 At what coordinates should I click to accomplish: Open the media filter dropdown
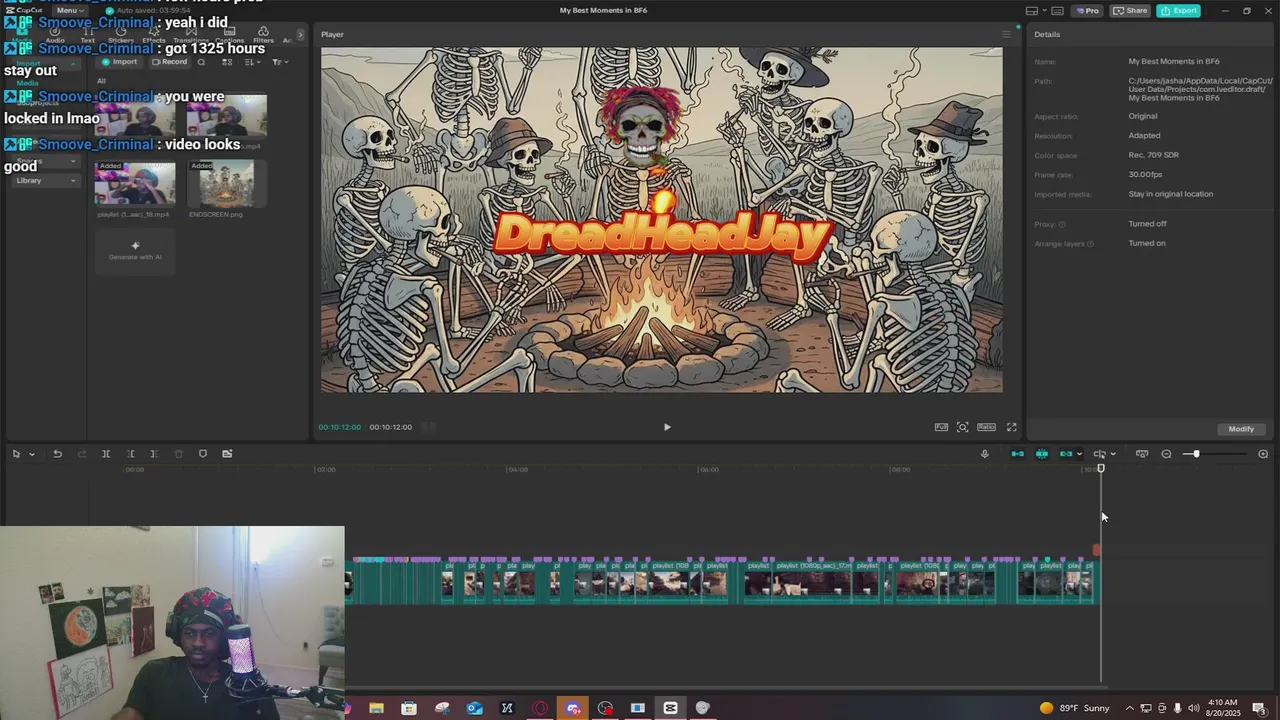280,62
